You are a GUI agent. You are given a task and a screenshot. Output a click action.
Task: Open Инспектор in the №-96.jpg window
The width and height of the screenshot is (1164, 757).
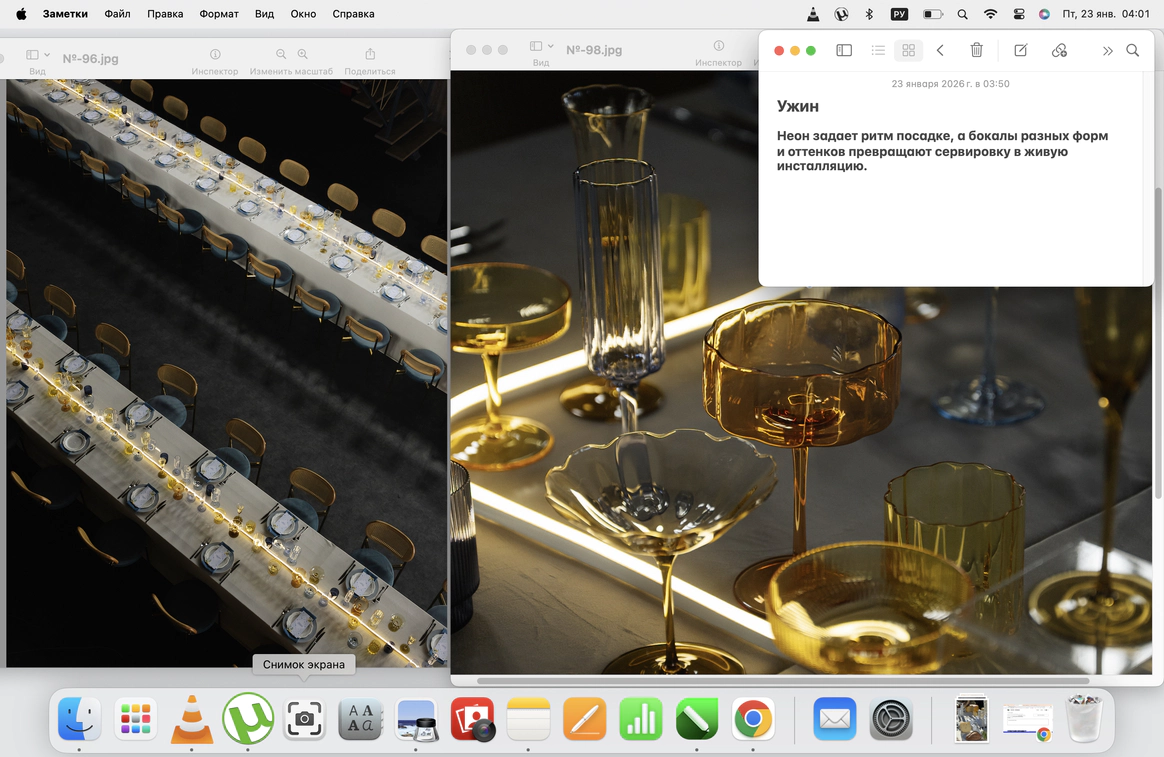(x=215, y=55)
